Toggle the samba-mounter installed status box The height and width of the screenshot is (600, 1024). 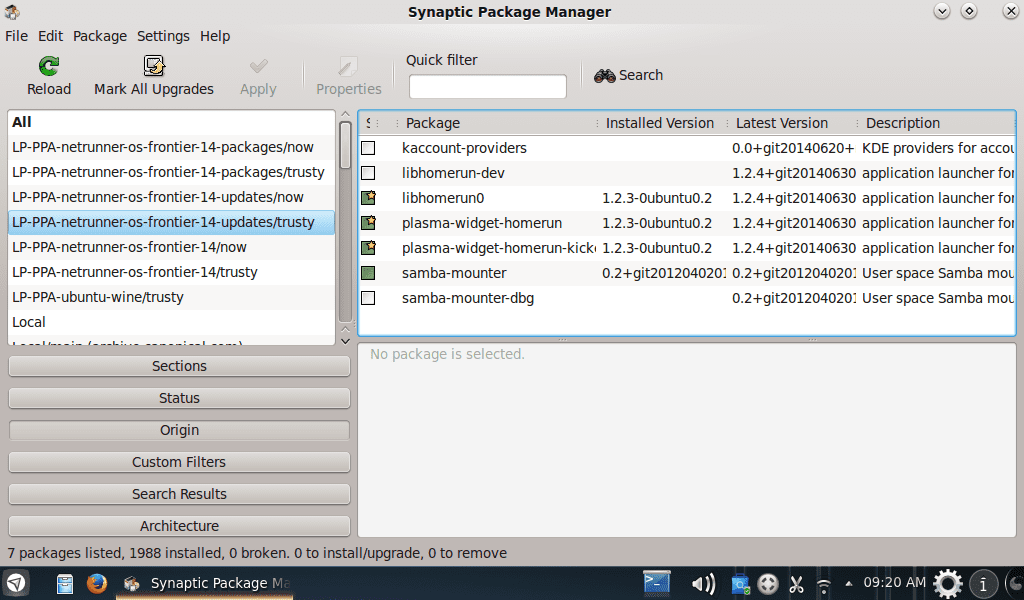[368, 273]
